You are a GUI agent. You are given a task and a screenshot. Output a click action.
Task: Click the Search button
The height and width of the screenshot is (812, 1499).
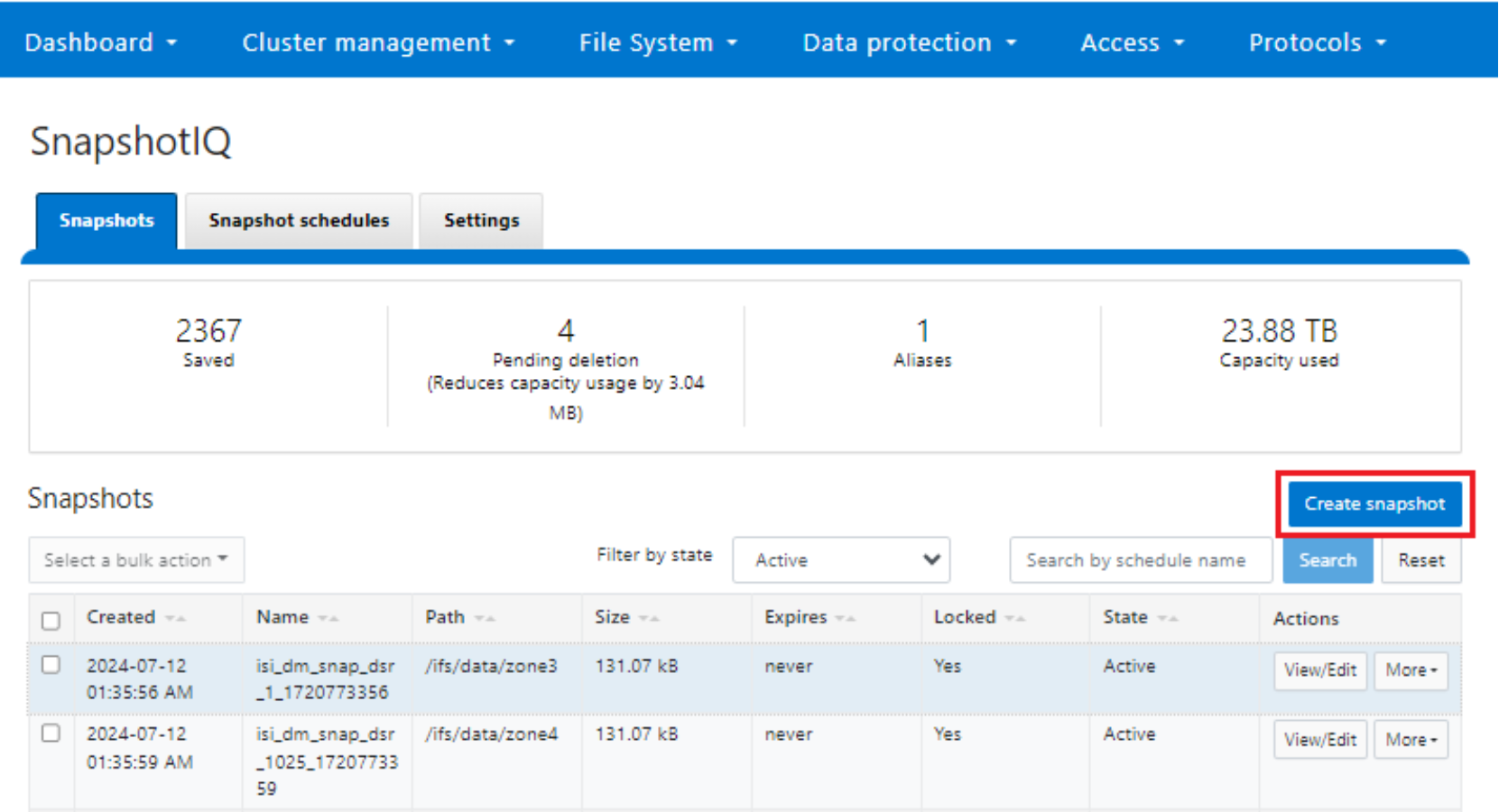(1328, 560)
